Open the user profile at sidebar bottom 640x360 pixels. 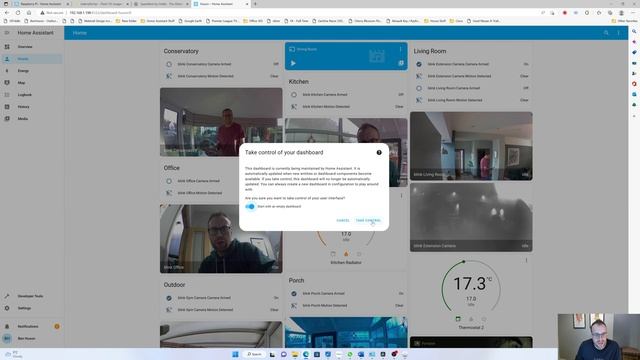pyautogui.click(x=32, y=338)
